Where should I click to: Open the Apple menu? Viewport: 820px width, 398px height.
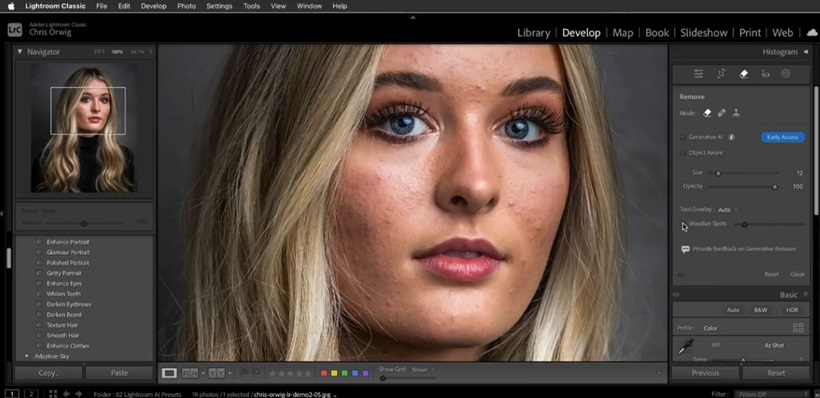tap(11, 6)
